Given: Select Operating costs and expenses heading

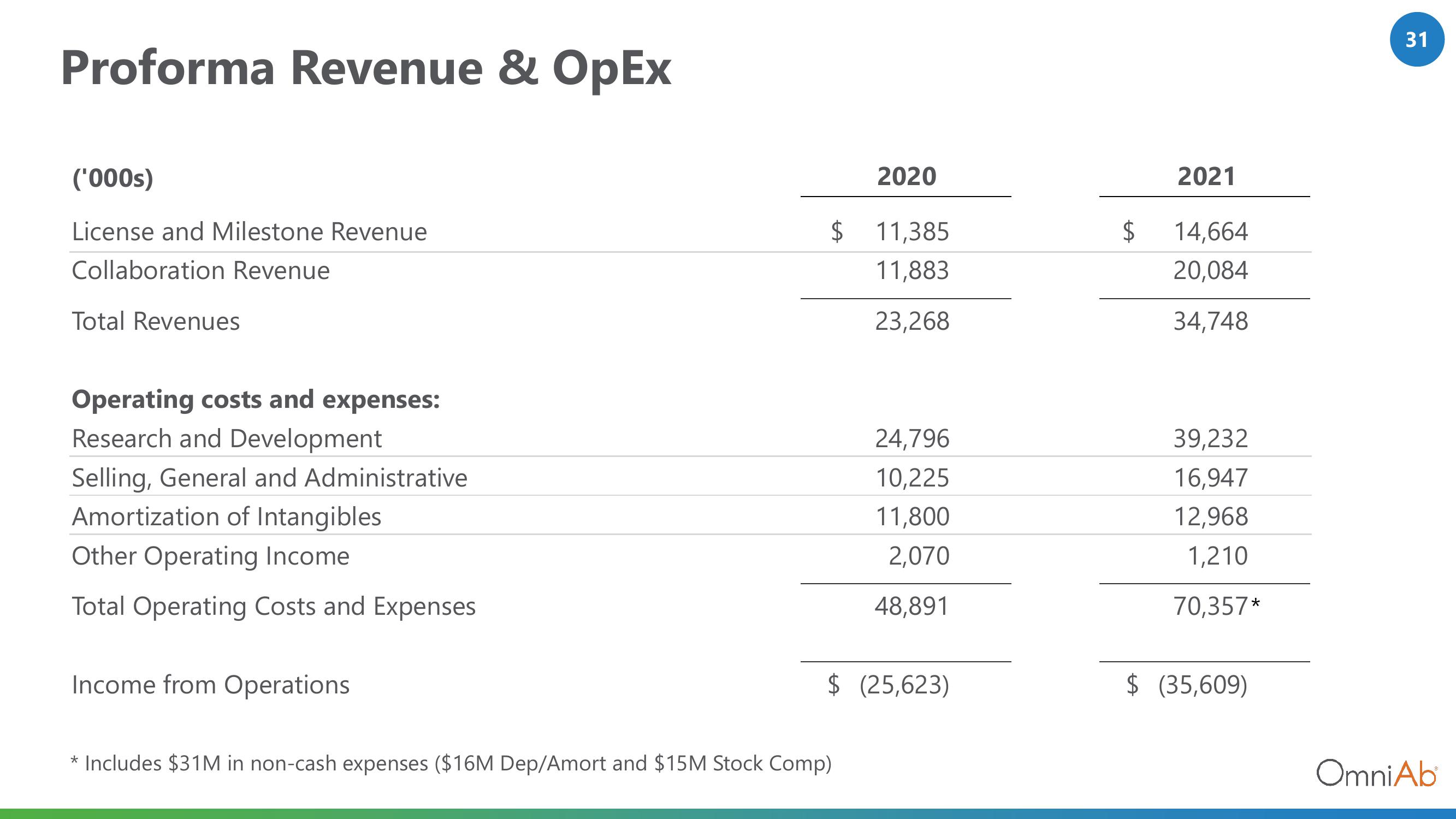Looking at the screenshot, I should [256, 400].
